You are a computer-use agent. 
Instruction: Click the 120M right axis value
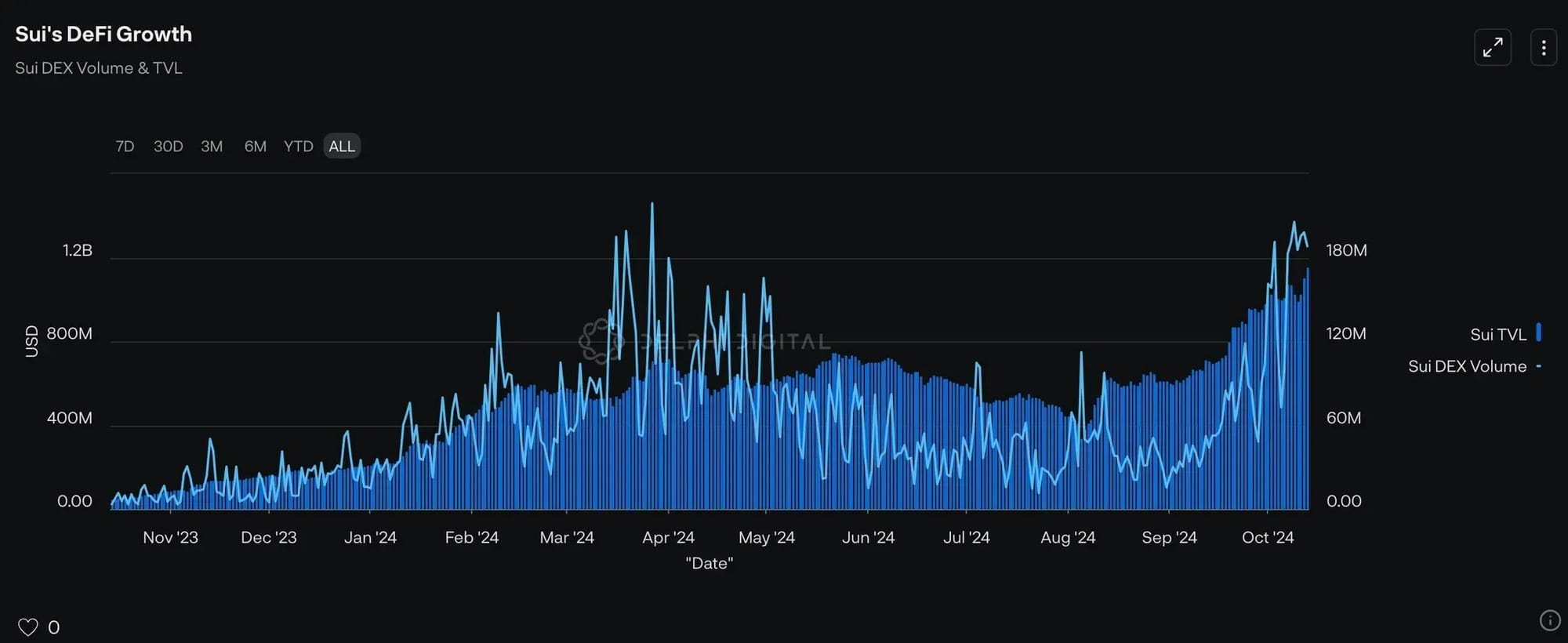[x=1346, y=333]
